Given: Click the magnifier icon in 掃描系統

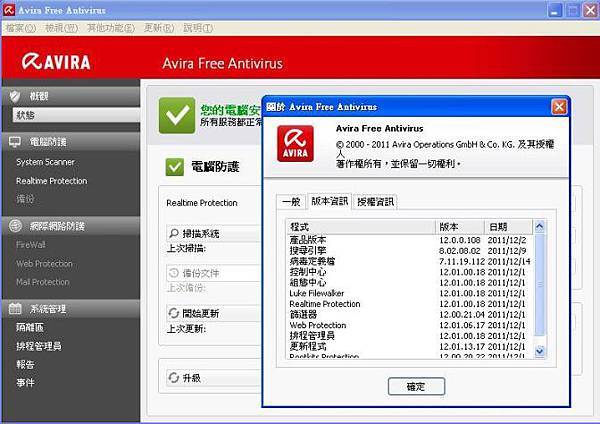Looking at the screenshot, I should click(174, 233).
